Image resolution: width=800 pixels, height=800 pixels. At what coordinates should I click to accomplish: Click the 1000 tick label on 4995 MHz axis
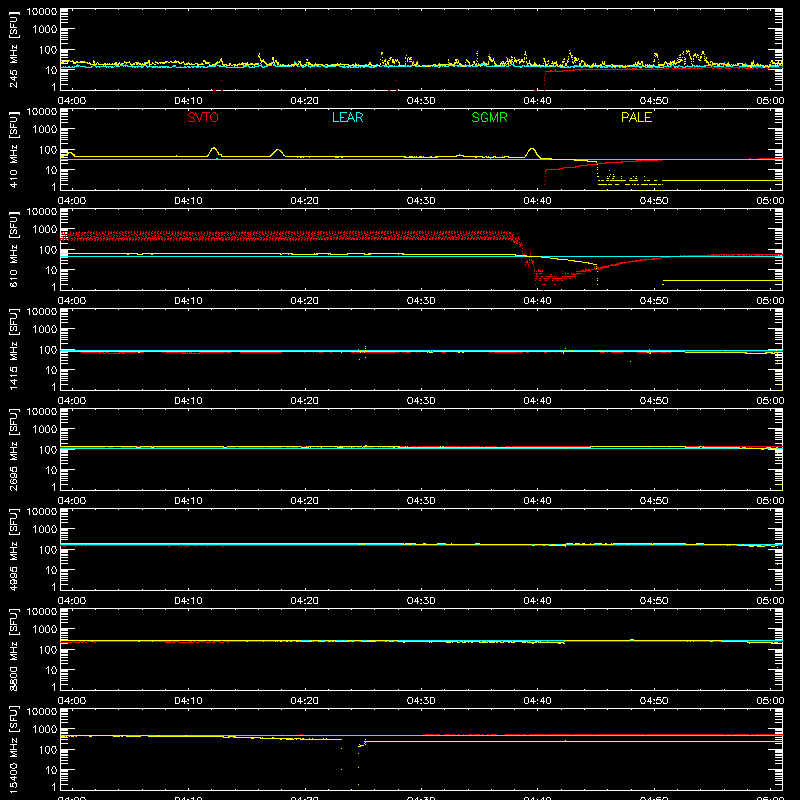45,530
